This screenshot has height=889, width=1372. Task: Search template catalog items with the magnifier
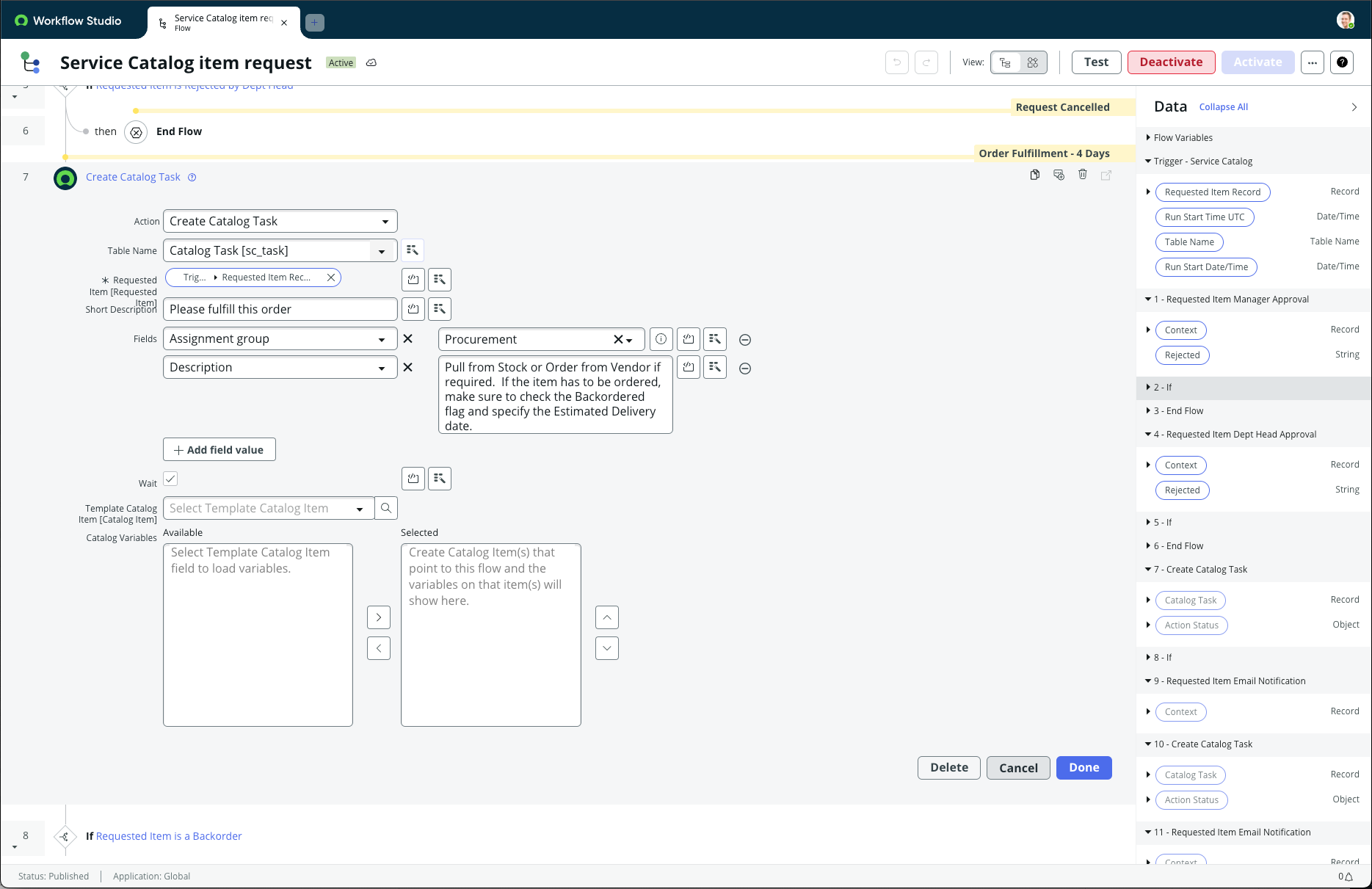(x=386, y=508)
